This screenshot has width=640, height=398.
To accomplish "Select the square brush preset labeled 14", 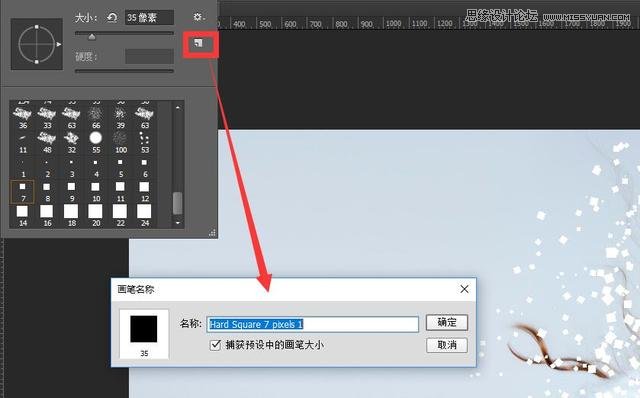I will 23,216.
